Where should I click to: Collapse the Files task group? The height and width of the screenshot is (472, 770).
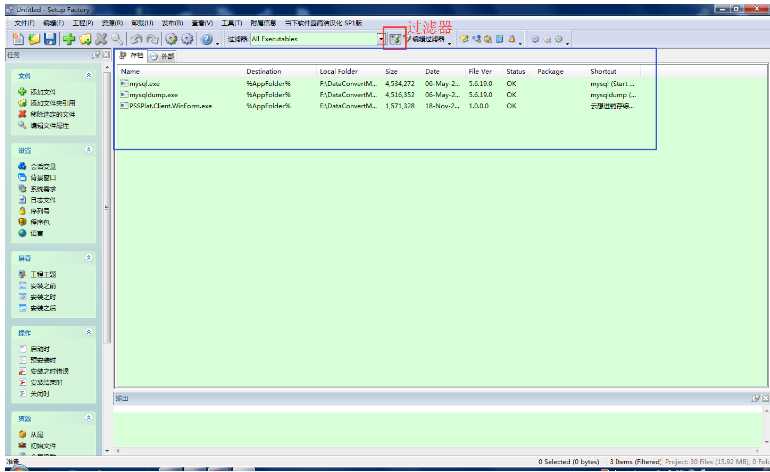point(89,75)
